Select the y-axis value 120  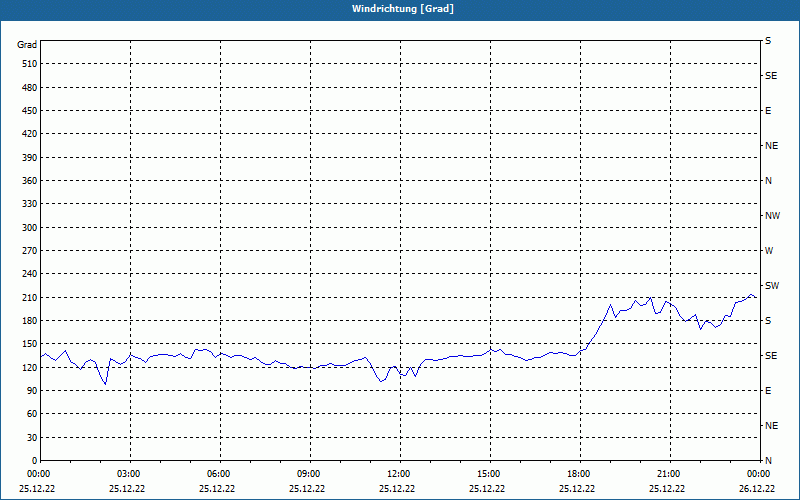[x=30, y=367]
